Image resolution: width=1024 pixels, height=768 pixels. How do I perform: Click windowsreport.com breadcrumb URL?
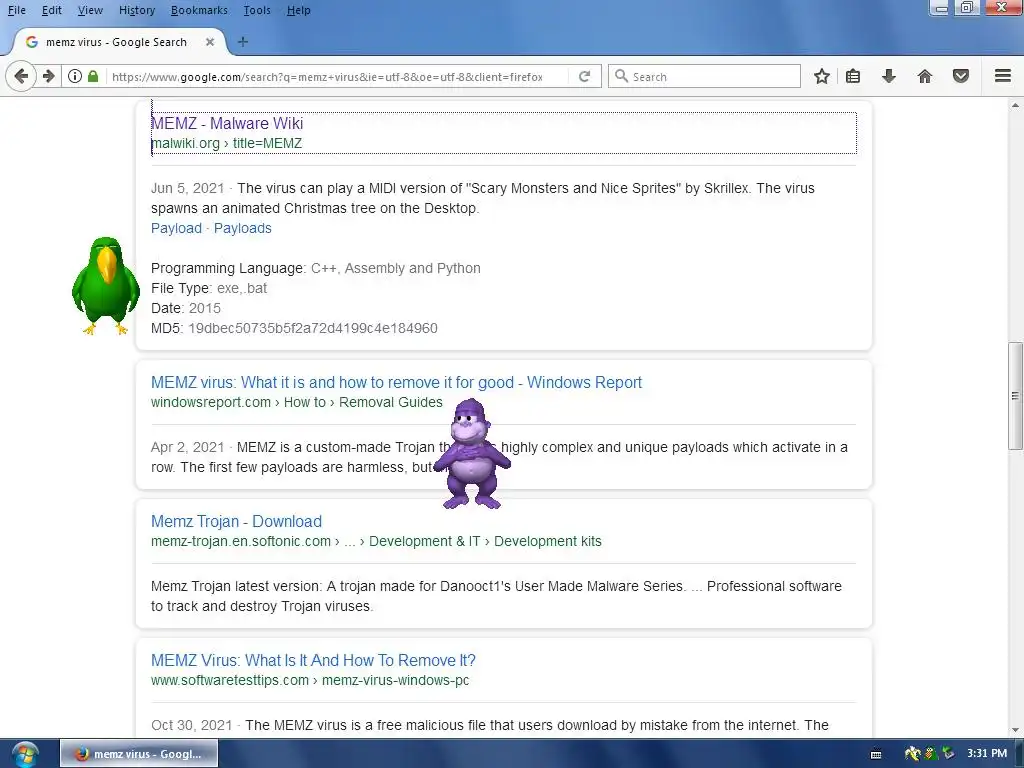pos(296,402)
